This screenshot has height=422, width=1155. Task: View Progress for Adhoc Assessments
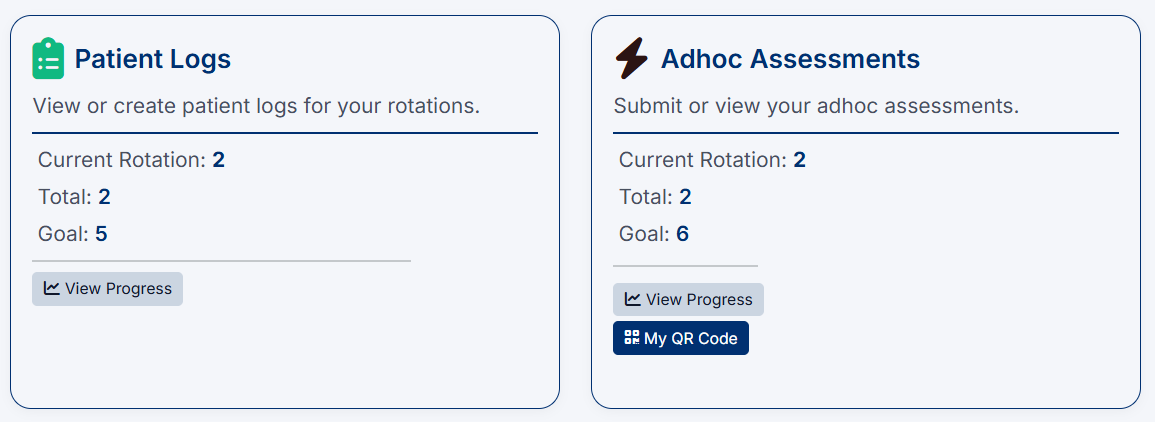tap(689, 299)
